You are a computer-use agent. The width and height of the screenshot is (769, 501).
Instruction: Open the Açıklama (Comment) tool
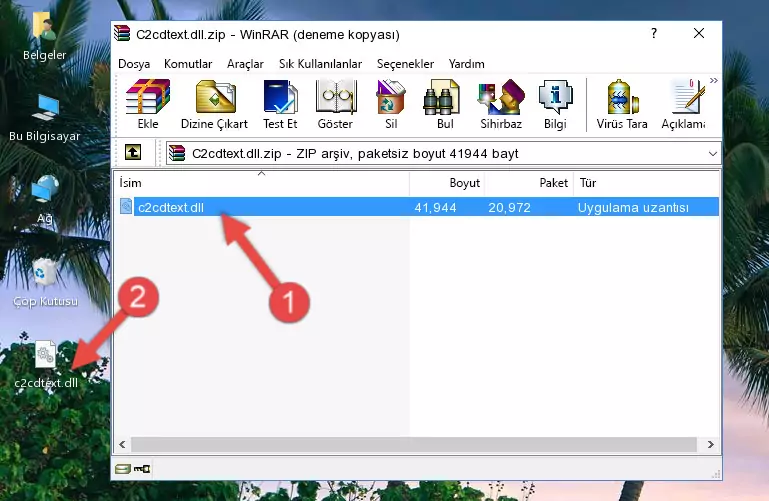point(684,104)
